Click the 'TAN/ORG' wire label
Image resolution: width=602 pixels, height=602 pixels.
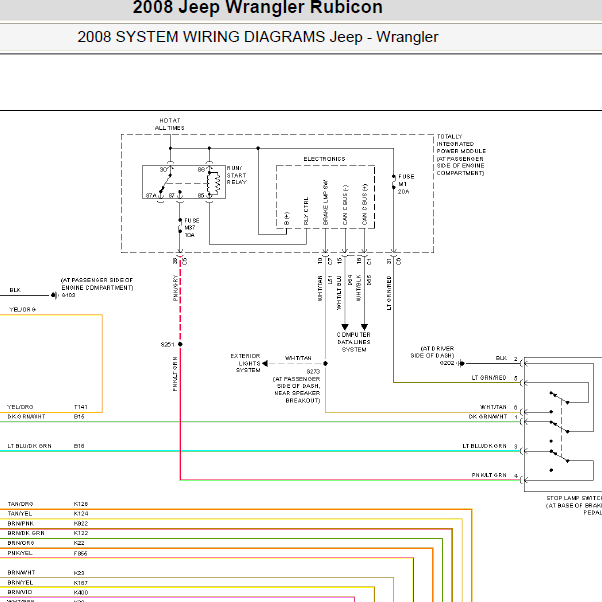[x=20, y=504]
